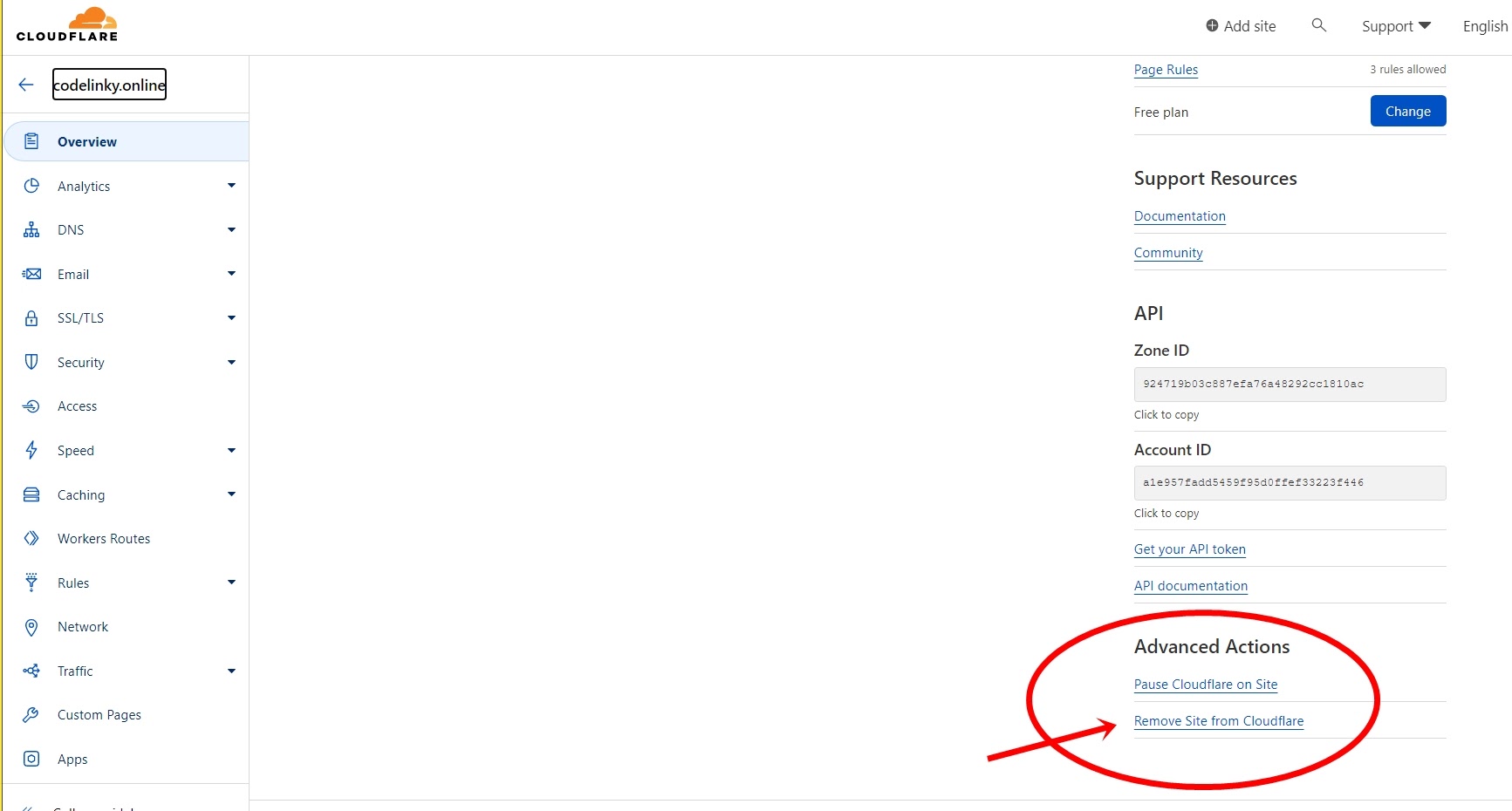Open the English language selector

point(1485,26)
